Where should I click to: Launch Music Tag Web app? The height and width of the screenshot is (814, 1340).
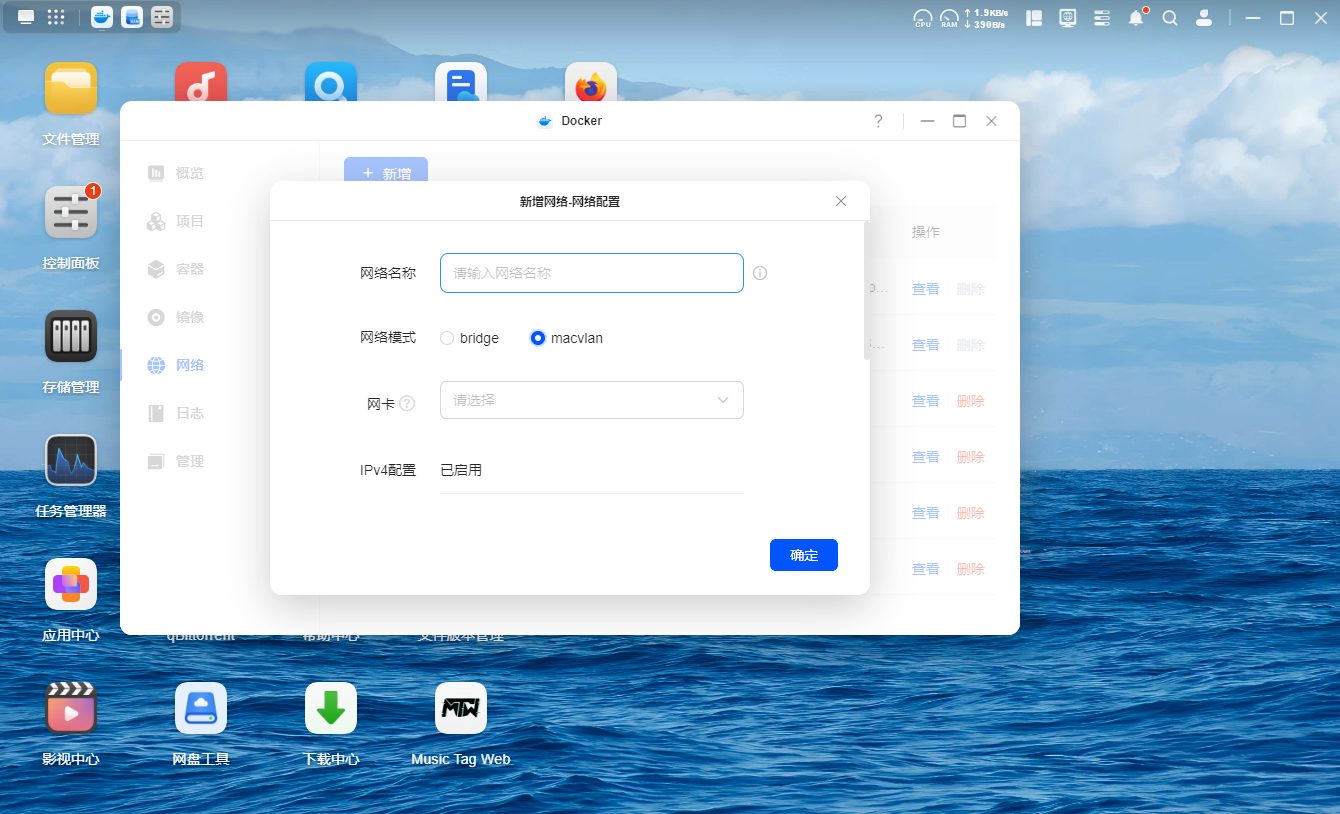coord(461,709)
